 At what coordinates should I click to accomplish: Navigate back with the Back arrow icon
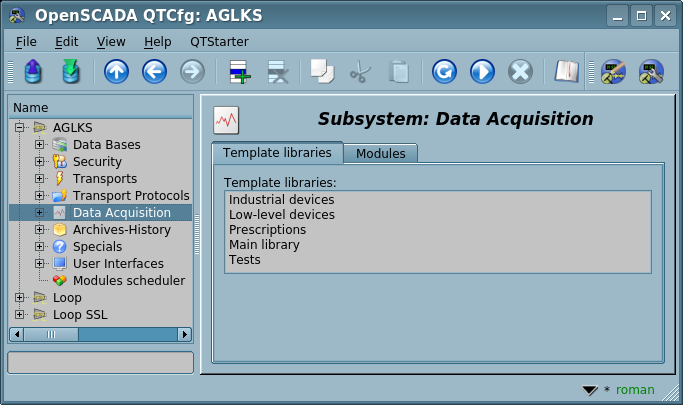(x=154, y=72)
